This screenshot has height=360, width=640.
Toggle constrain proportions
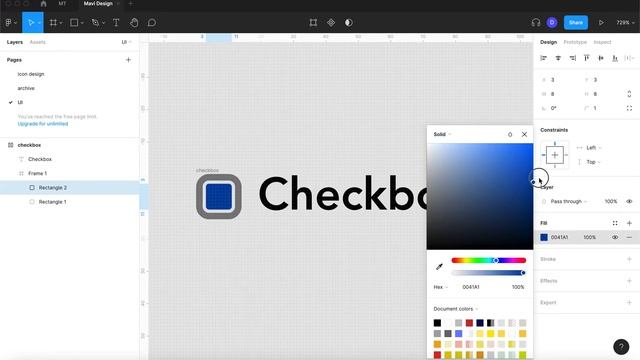tap(629, 94)
